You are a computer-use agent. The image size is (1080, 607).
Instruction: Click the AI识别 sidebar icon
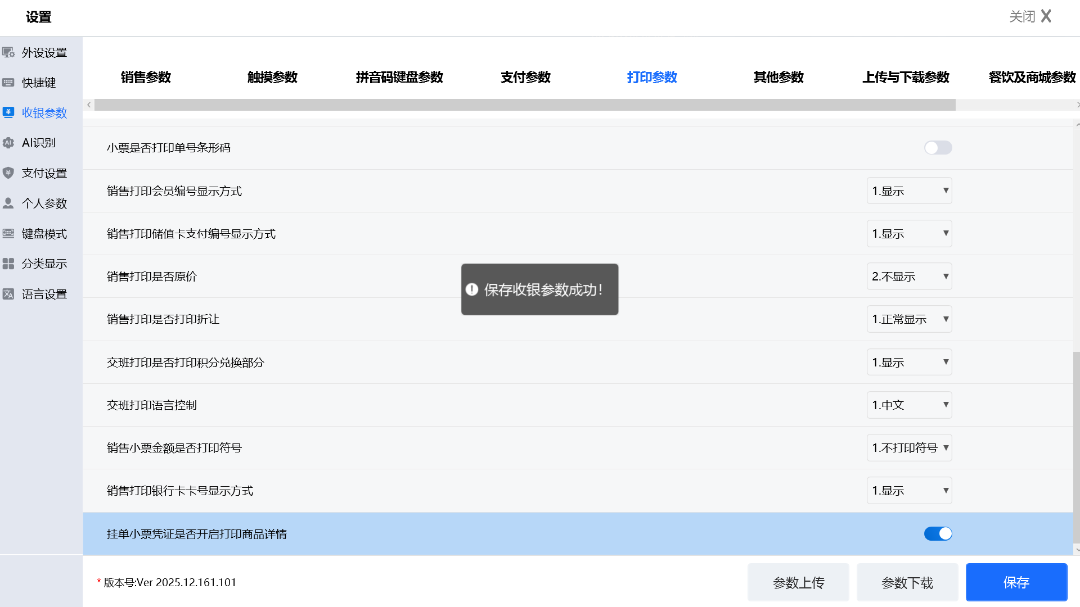(x=9, y=142)
